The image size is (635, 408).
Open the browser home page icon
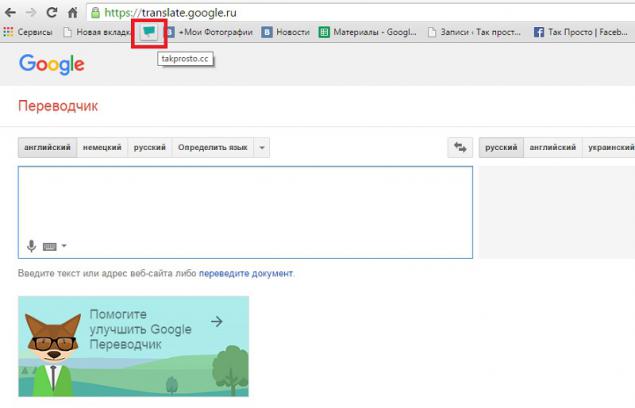tap(73, 13)
